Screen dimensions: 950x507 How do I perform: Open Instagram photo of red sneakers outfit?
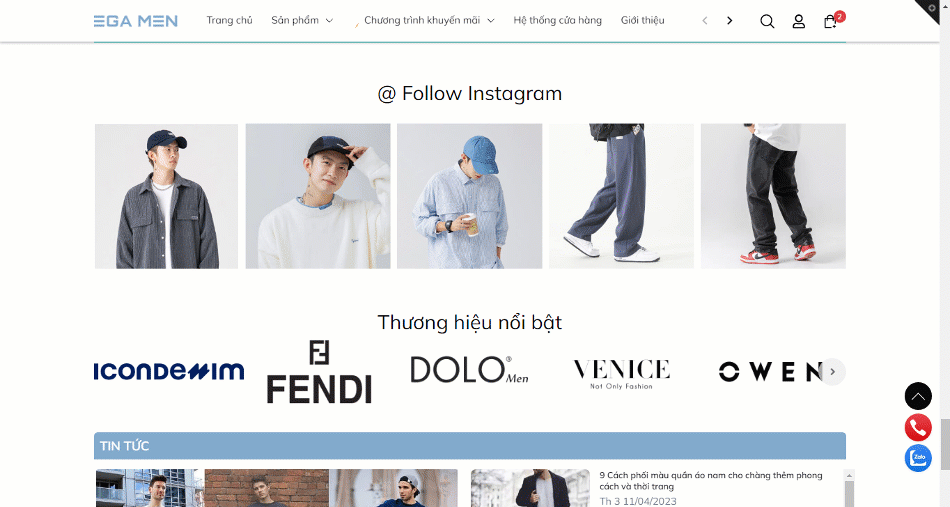tap(773, 196)
